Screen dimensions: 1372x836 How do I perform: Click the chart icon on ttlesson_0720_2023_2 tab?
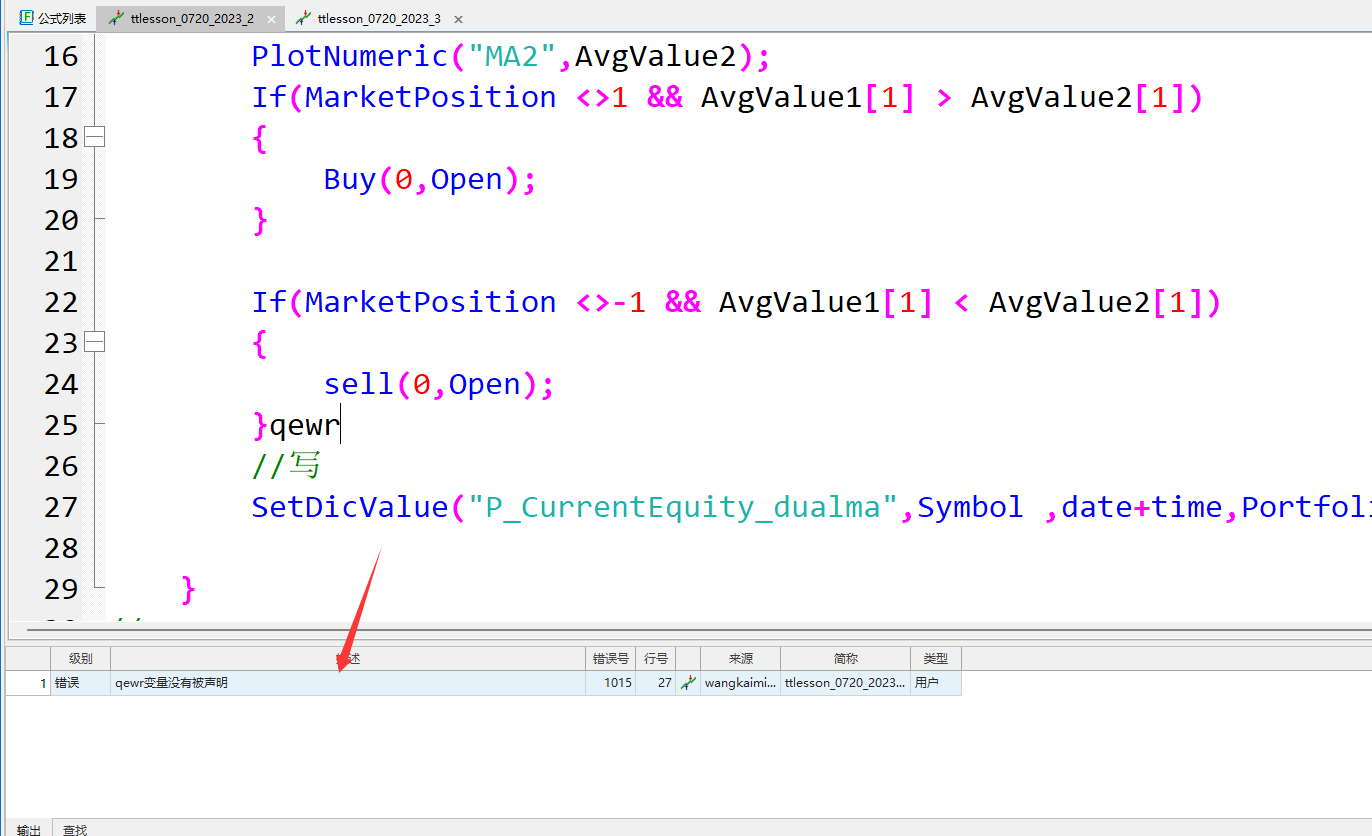[117, 18]
